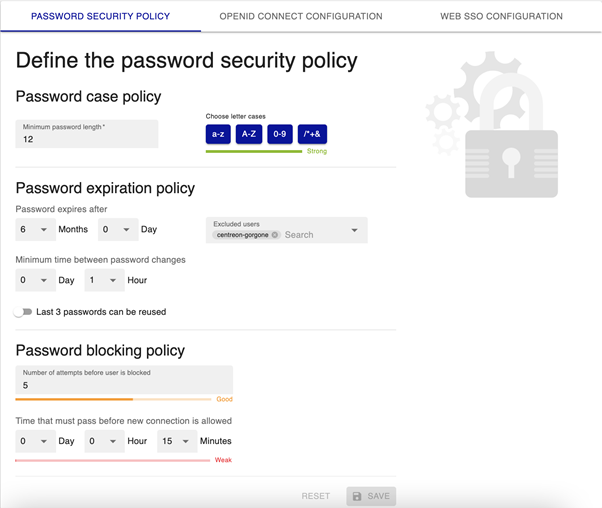602x508 pixels.
Task: Open minimum time between changes Day dropdown
Action: pos(35,280)
